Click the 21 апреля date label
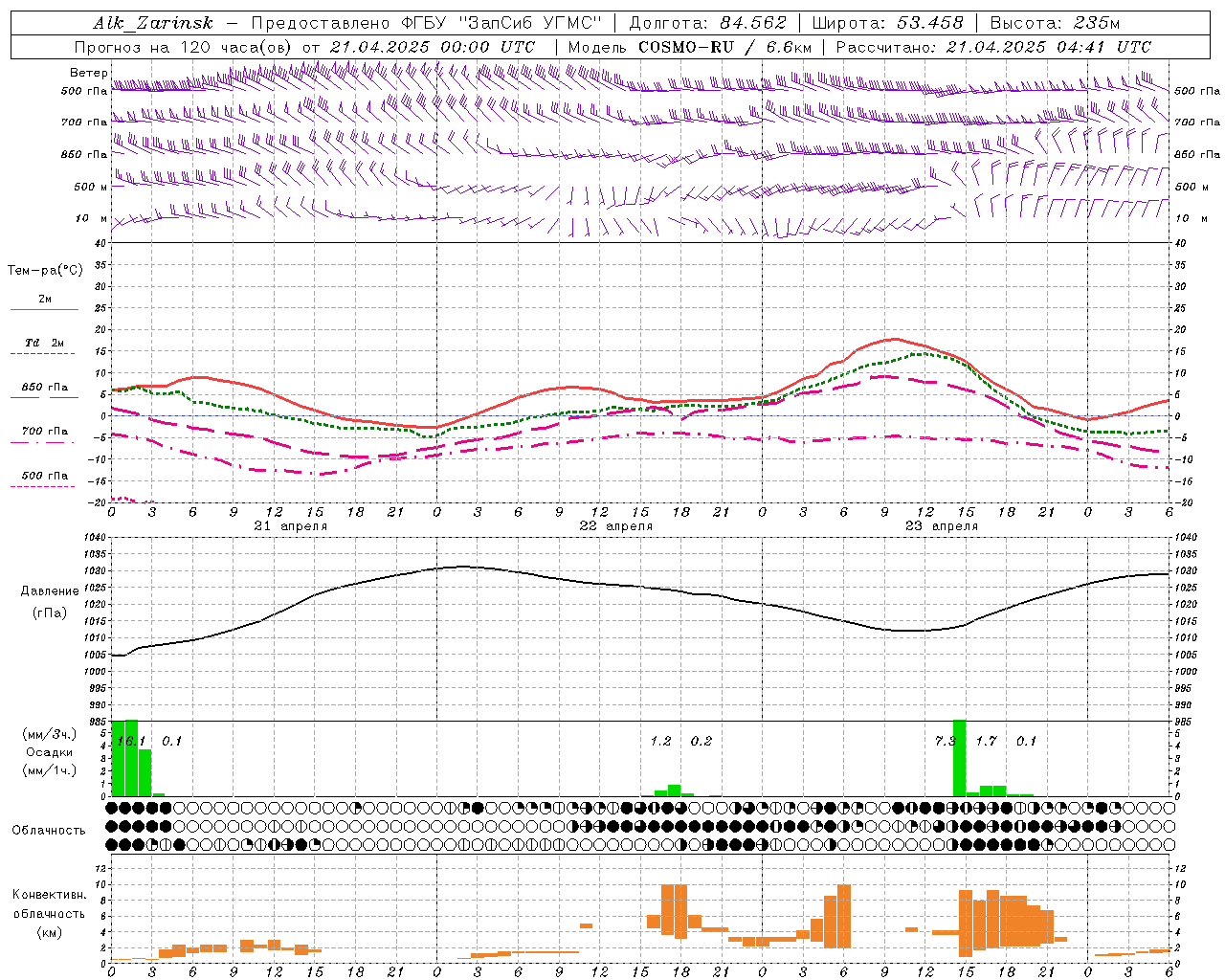 [291, 526]
